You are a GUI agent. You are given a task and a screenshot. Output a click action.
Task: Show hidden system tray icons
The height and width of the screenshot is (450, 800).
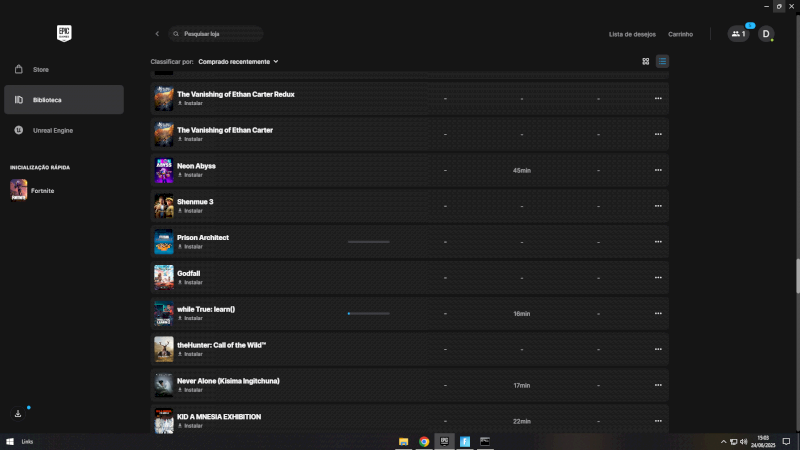point(723,442)
